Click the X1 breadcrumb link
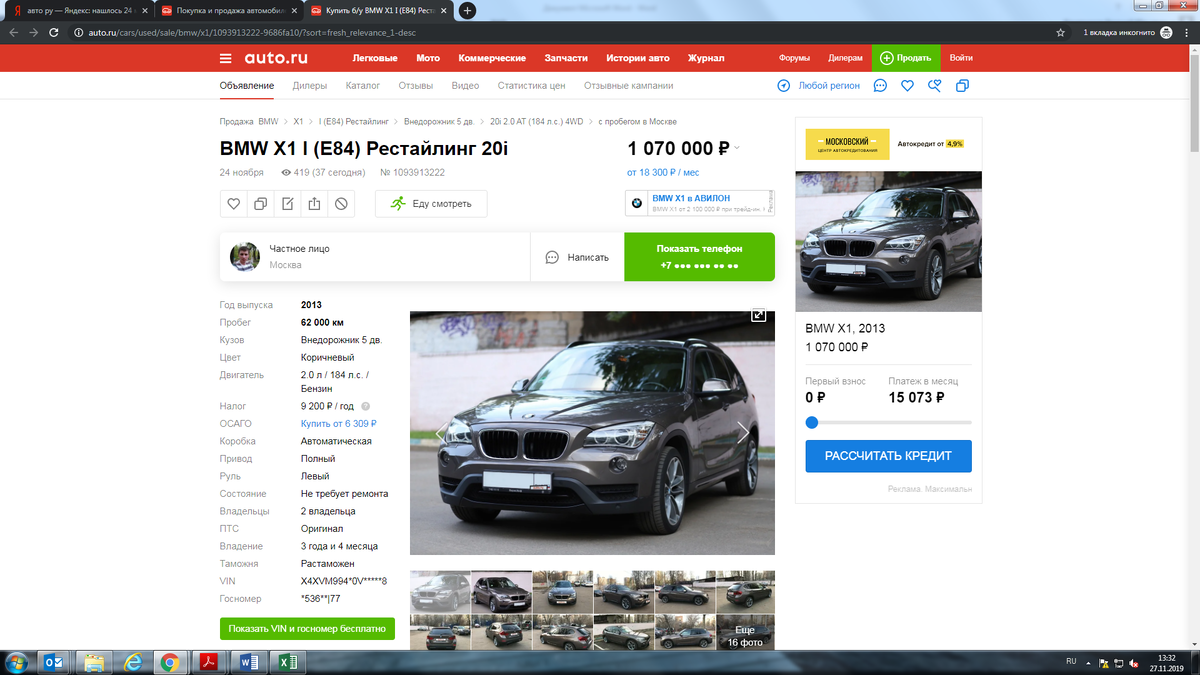 click(298, 122)
